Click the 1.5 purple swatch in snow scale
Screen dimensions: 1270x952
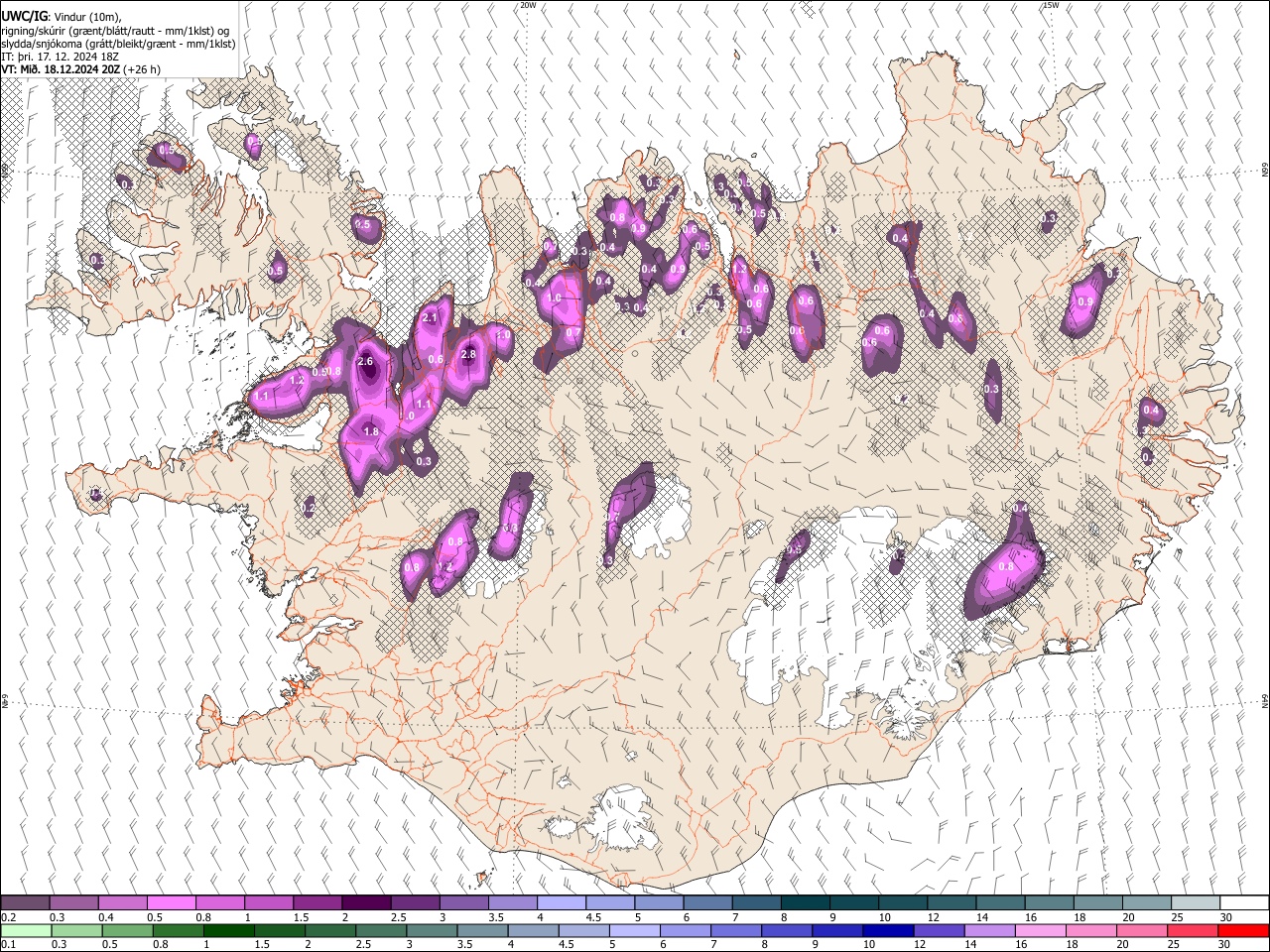[317, 902]
